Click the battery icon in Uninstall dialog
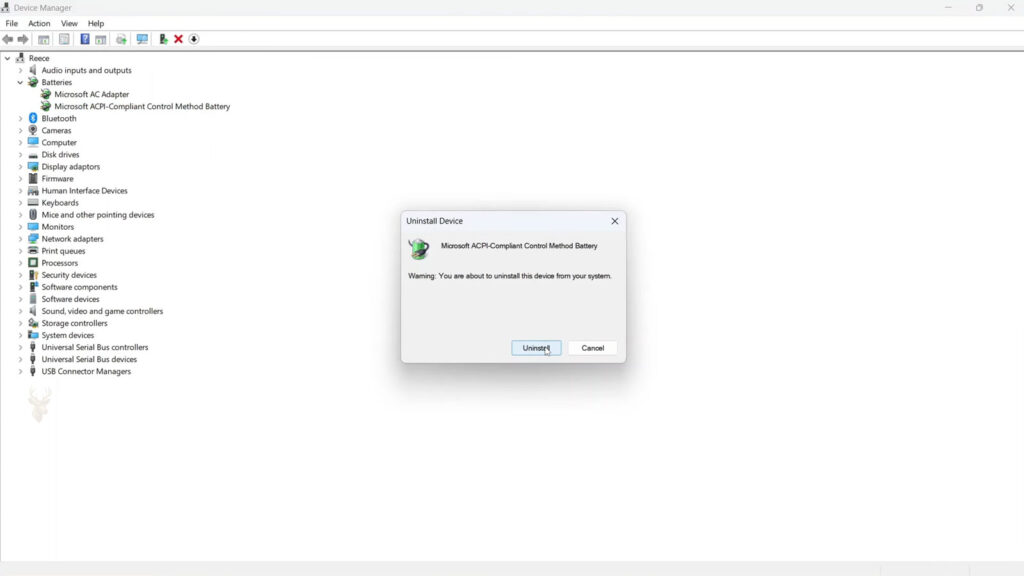The width and height of the screenshot is (1024, 576). tap(419, 249)
